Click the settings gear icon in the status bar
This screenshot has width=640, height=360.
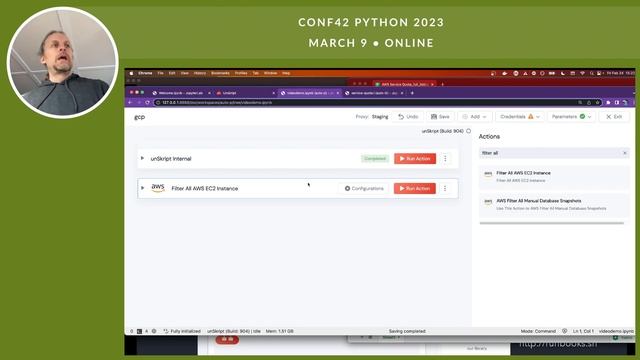(x=154, y=331)
